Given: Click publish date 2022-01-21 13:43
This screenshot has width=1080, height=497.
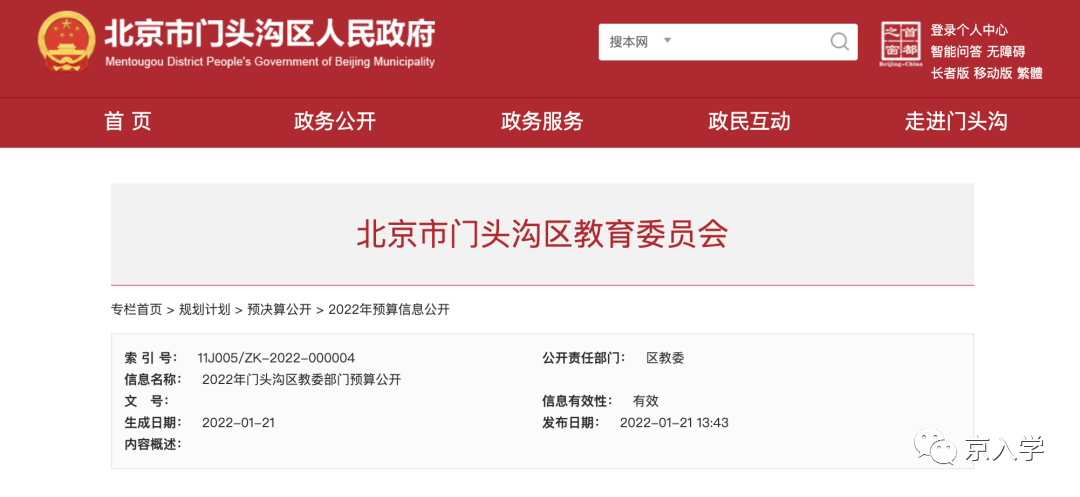Looking at the screenshot, I should tap(674, 422).
